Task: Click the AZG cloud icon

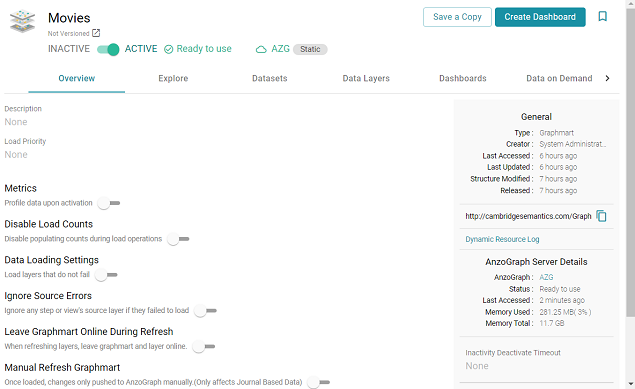Action: point(261,49)
